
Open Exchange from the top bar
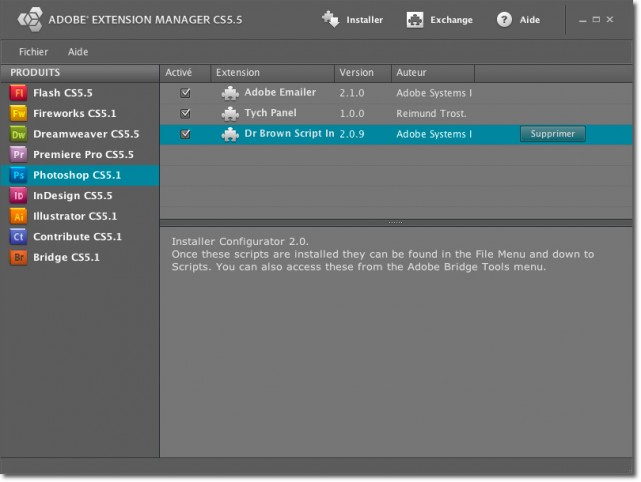(451, 20)
